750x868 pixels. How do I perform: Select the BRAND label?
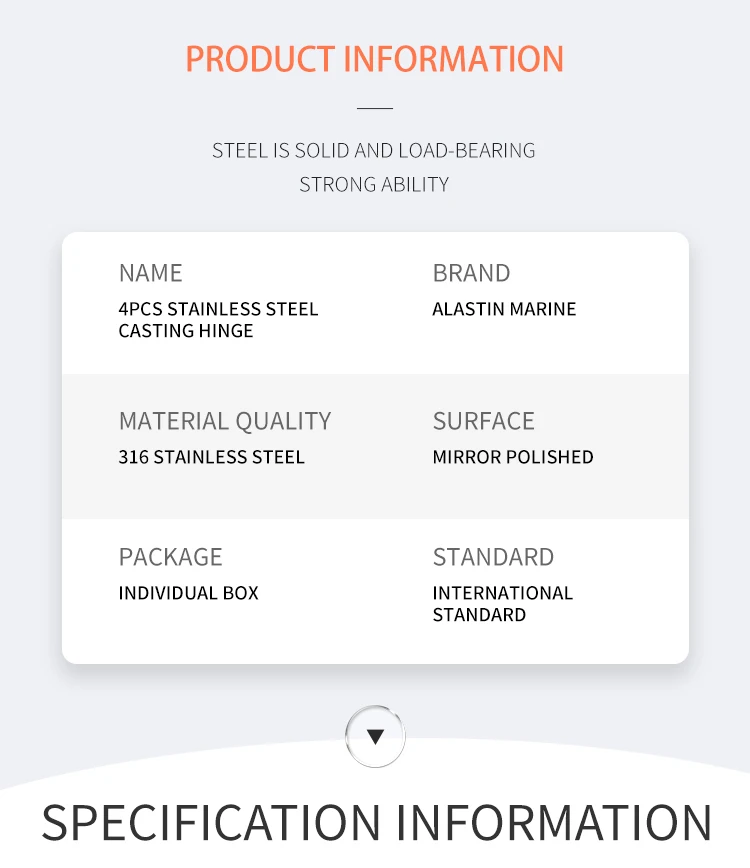click(x=472, y=273)
